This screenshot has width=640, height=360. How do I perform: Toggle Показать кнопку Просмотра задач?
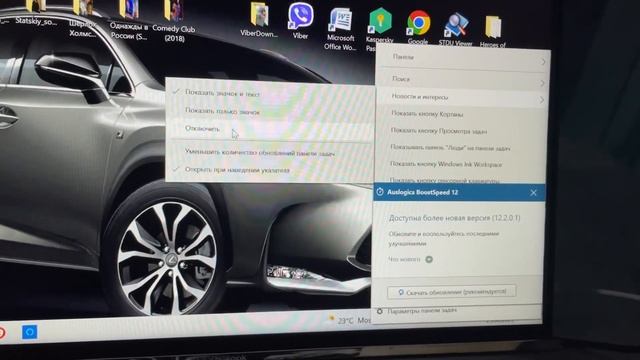462,131
